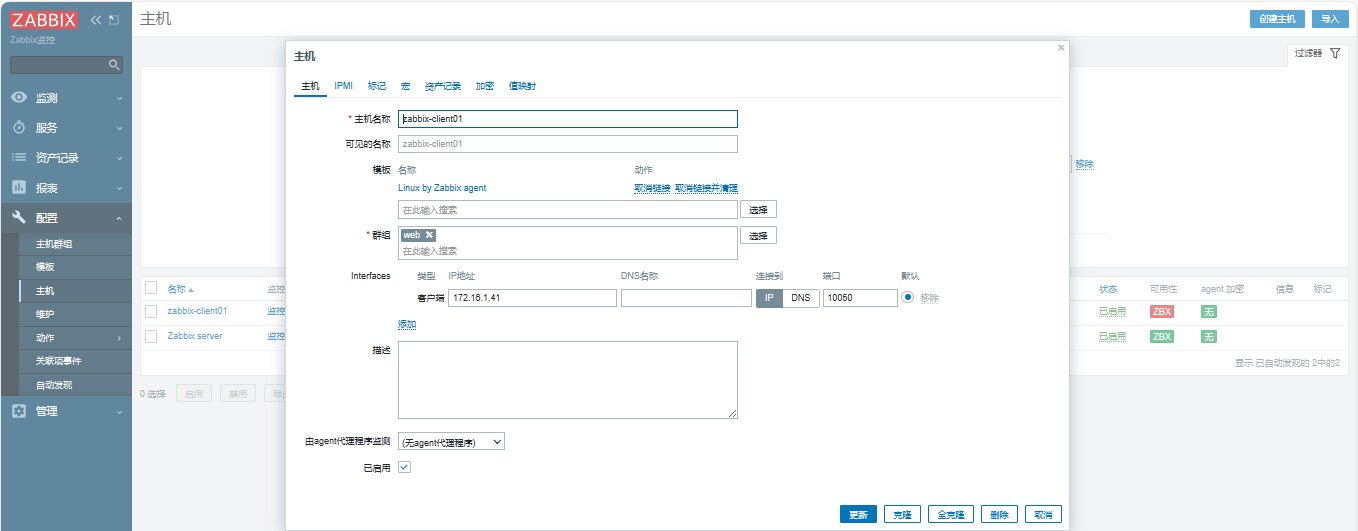1358x531 pixels.
Task: Click the Linux by Zabbix agent link
Action: (442, 188)
